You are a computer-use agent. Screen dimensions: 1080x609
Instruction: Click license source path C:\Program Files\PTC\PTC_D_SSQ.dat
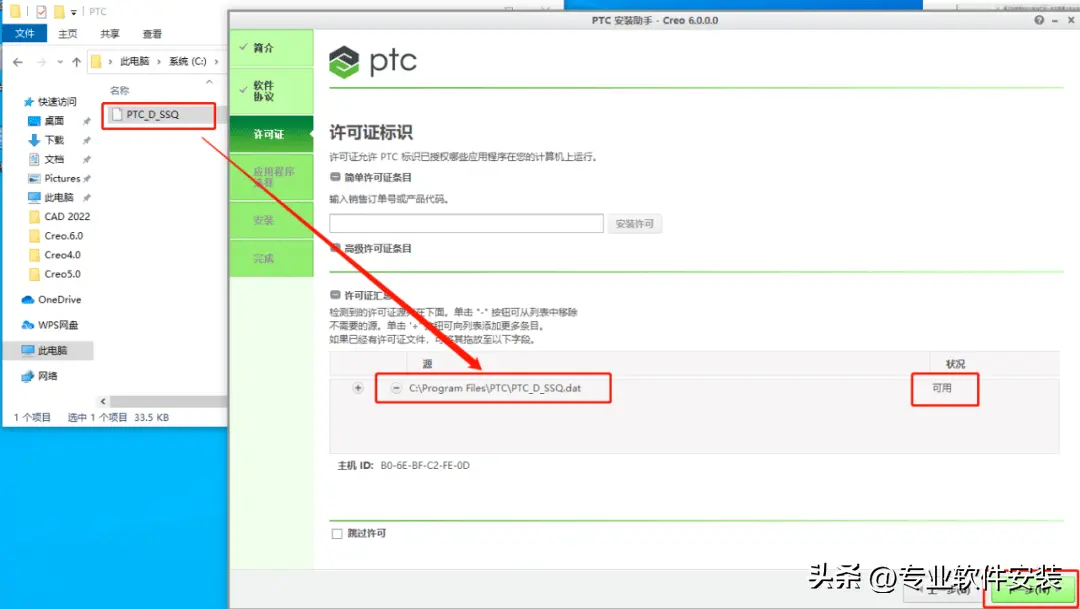495,388
